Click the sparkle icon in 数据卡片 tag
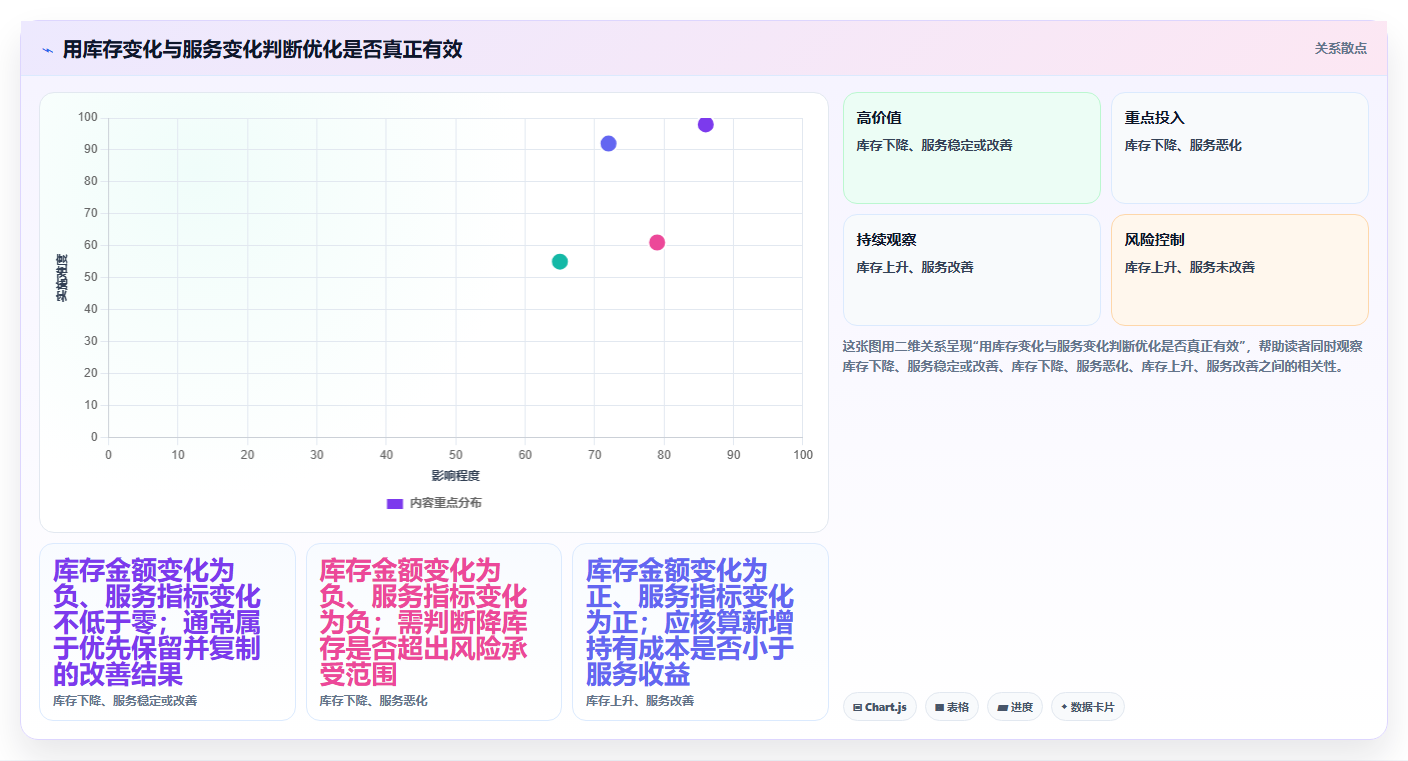This screenshot has height=761, width=1408. point(1064,707)
